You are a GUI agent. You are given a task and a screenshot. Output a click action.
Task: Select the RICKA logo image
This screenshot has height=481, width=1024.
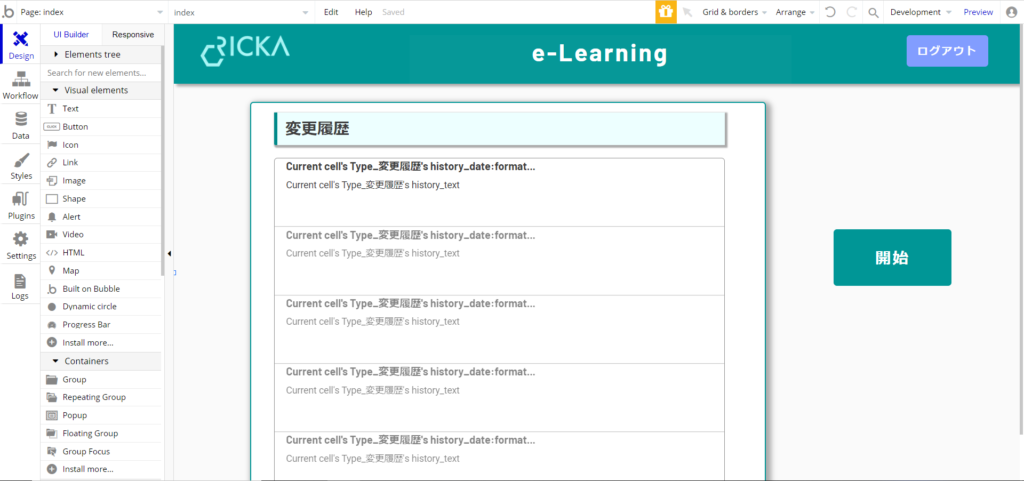[x=245, y=51]
